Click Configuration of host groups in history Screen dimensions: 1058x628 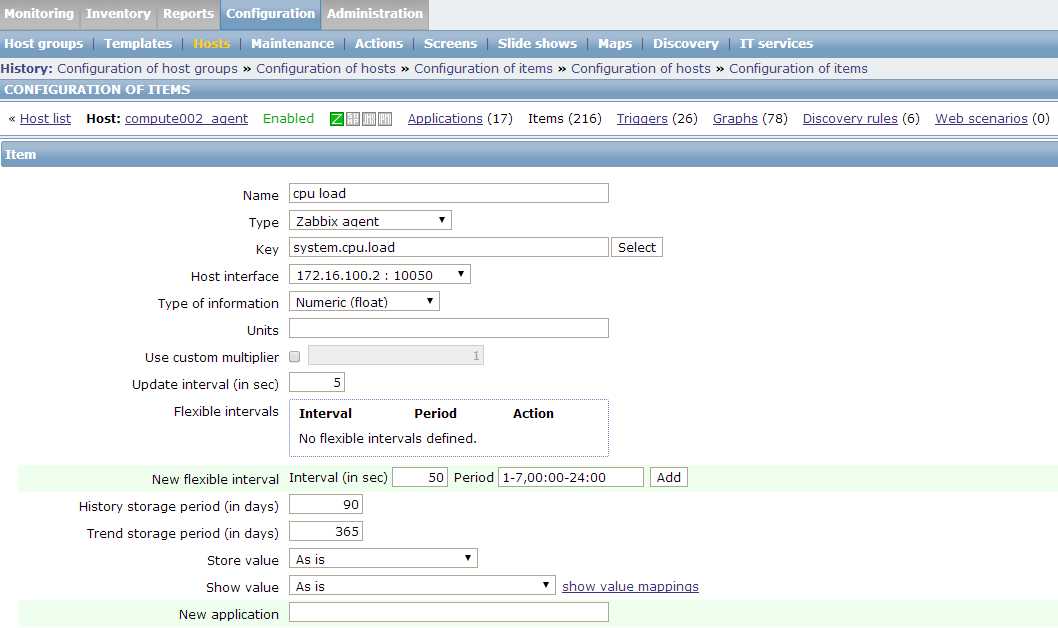pyautogui.click(x=147, y=69)
